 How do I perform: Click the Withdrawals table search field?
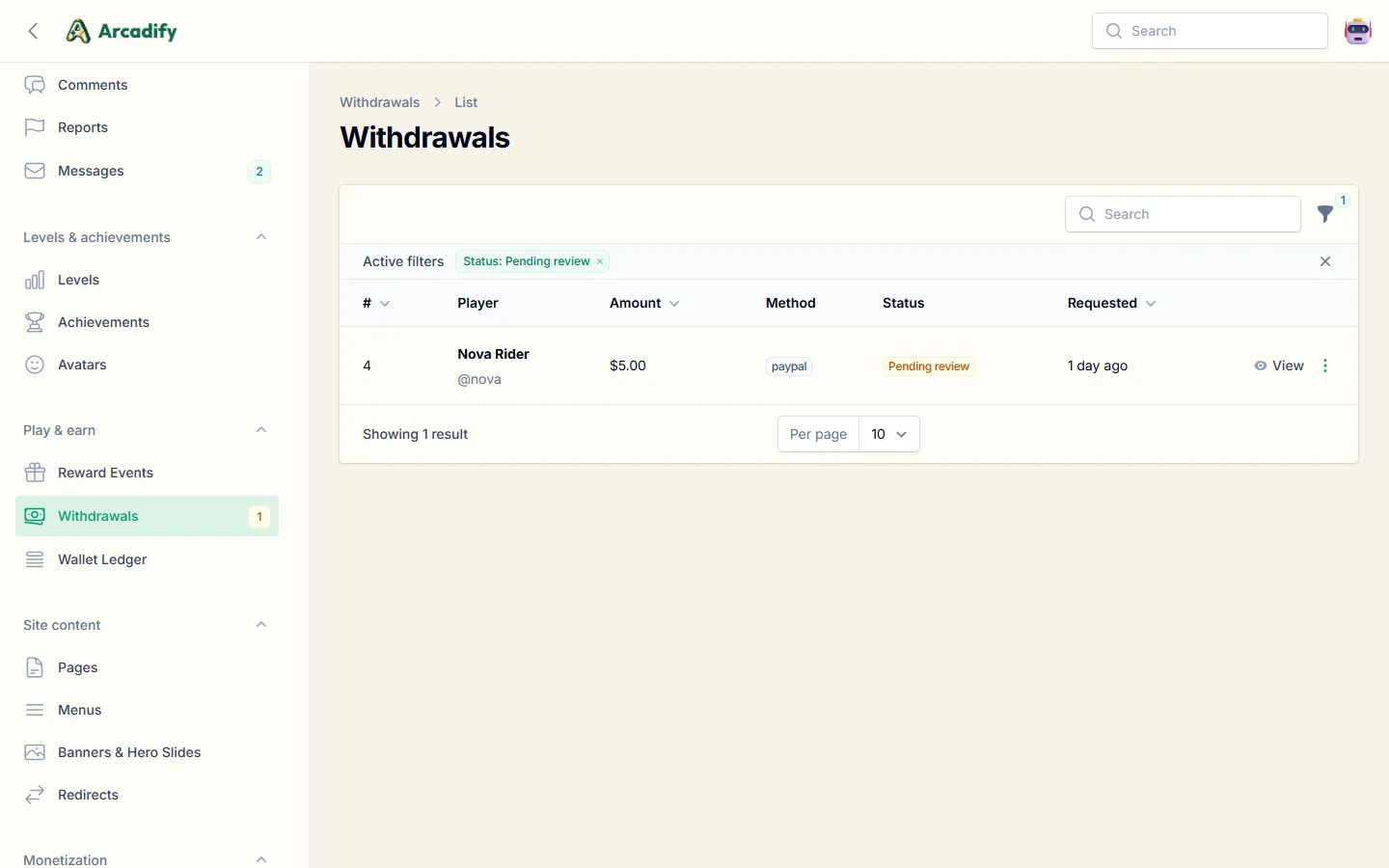click(1183, 214)
